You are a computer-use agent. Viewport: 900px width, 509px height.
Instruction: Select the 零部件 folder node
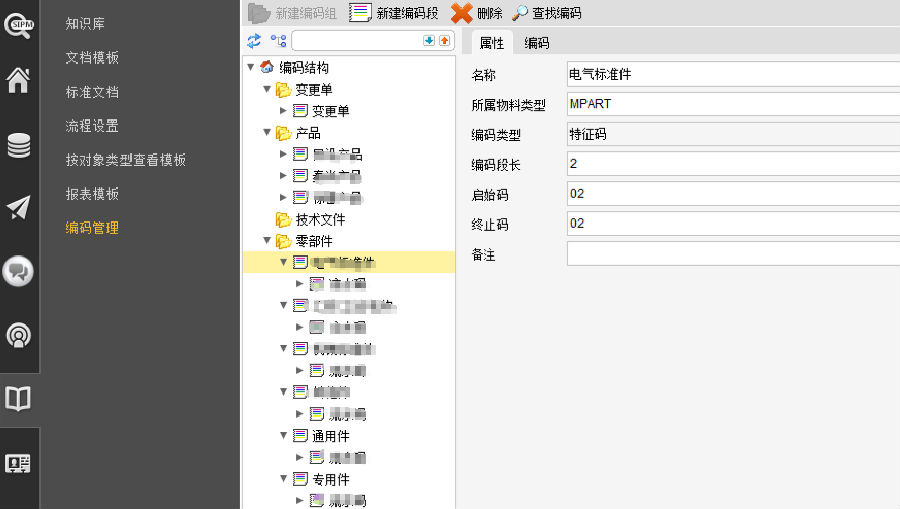coord(313,241)
